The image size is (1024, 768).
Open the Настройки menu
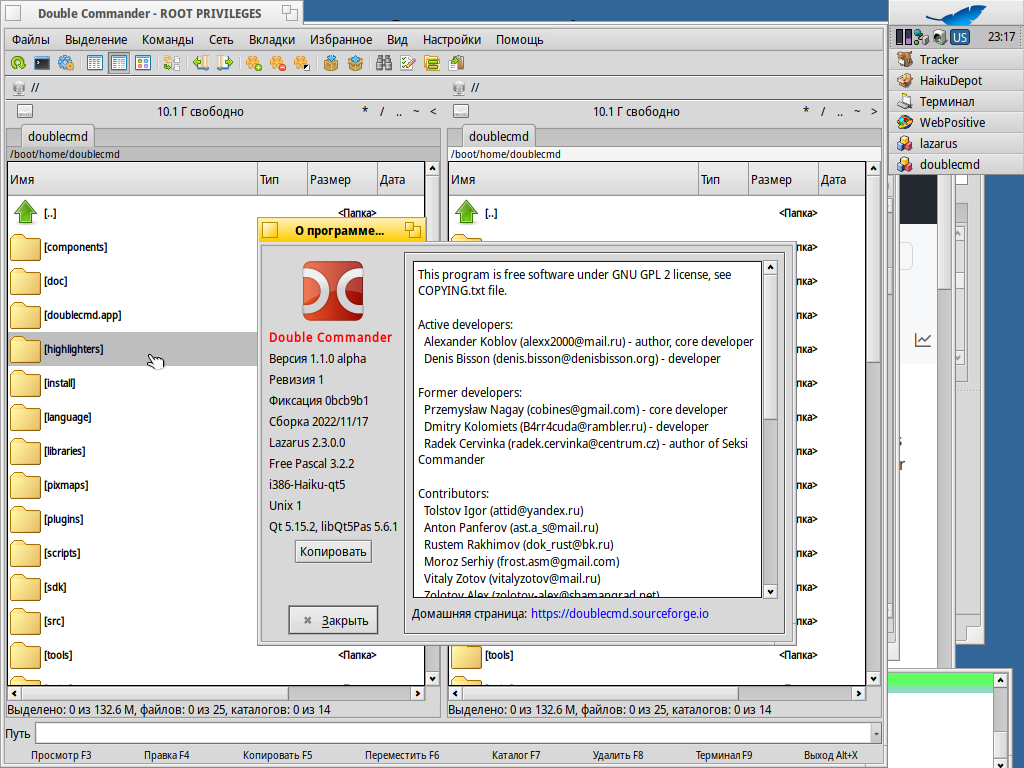(452, 40)
